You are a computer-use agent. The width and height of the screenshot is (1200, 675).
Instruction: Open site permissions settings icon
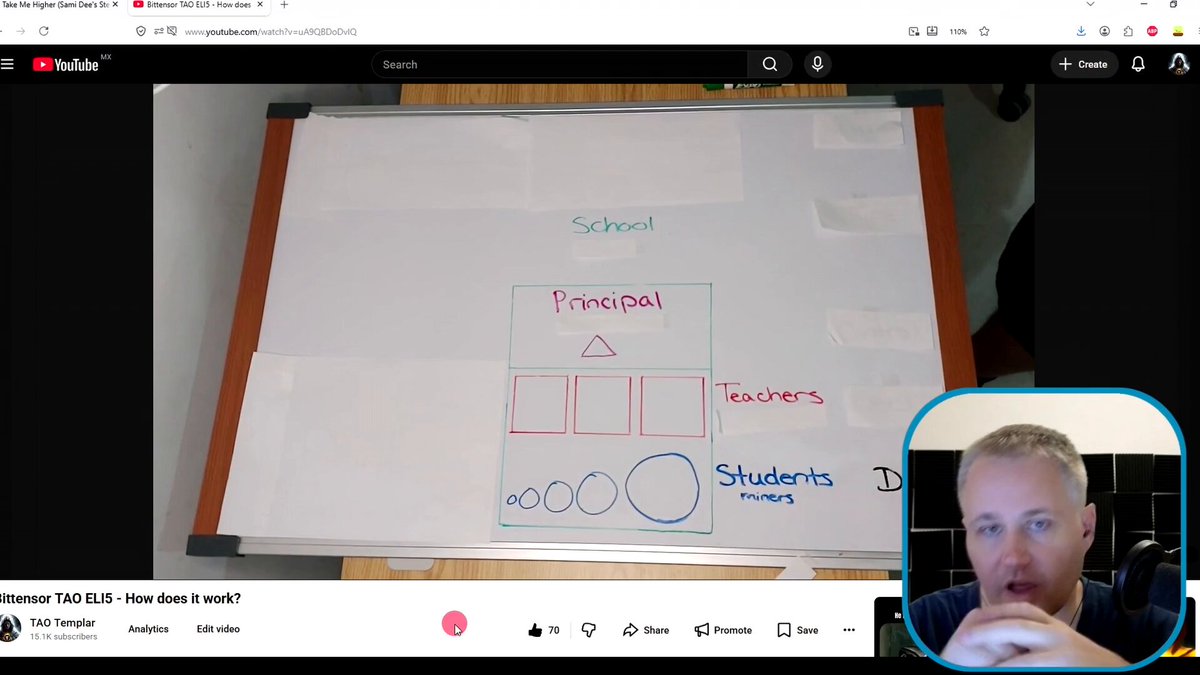159,31
